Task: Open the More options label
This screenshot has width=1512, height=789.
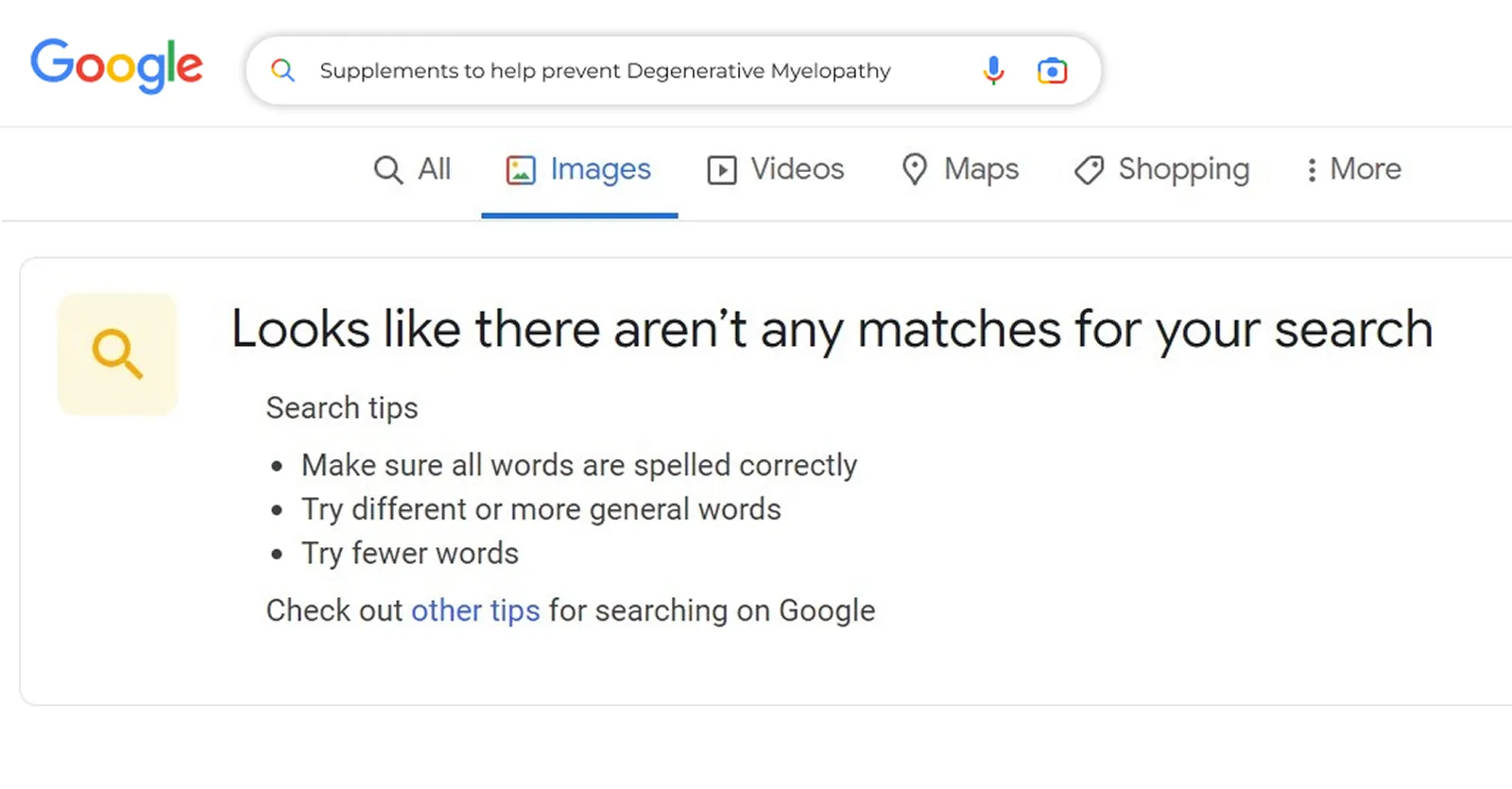Action: 1366,169
